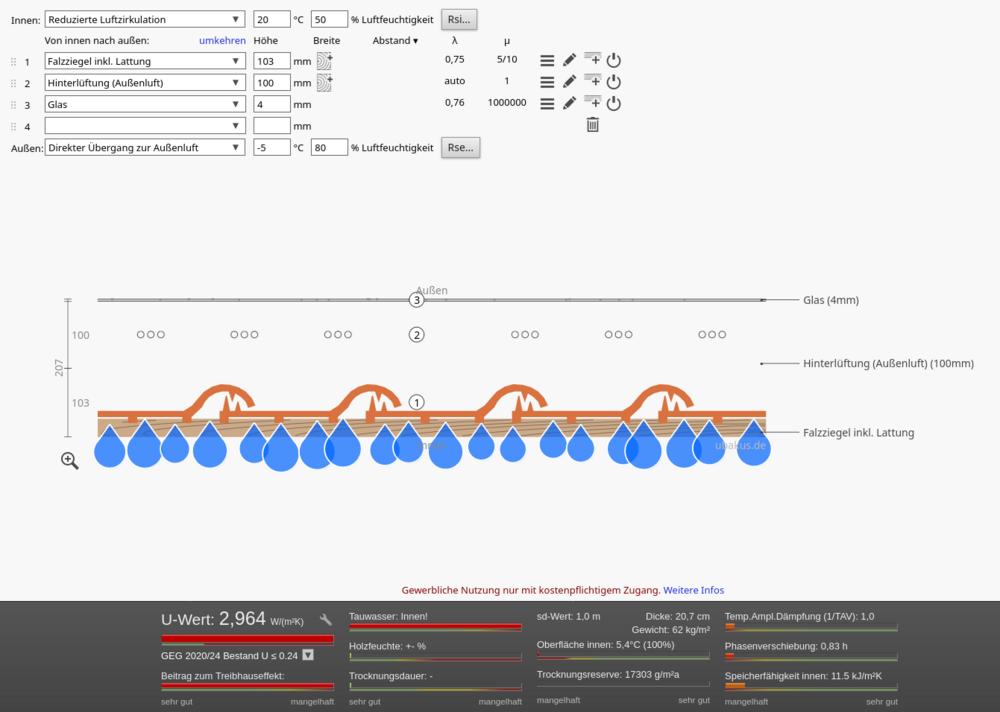This screenshot has width=1000, height=712.
Task: Disable the Glas layer with power icon
Action: [614, 103]
